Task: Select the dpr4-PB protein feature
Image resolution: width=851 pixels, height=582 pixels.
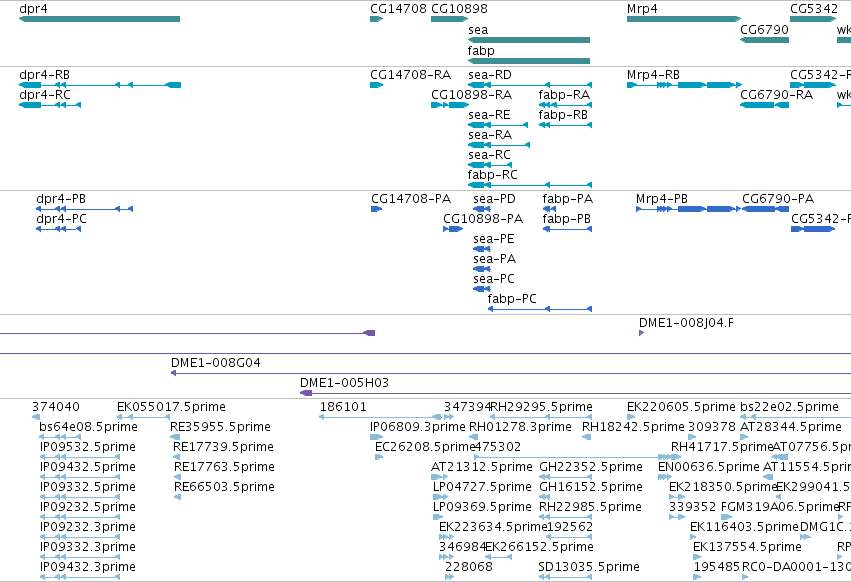Action: click(85, 209)
